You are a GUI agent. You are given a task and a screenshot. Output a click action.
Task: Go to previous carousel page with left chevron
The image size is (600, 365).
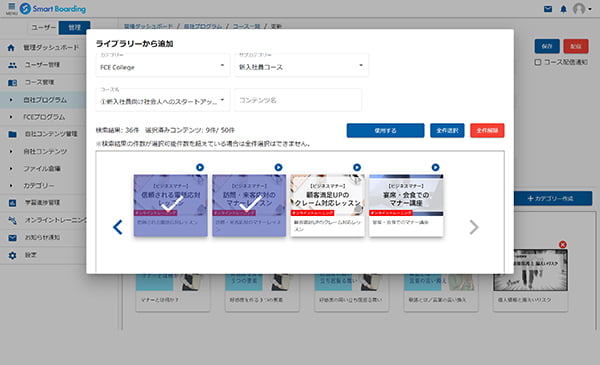(117, 227)
